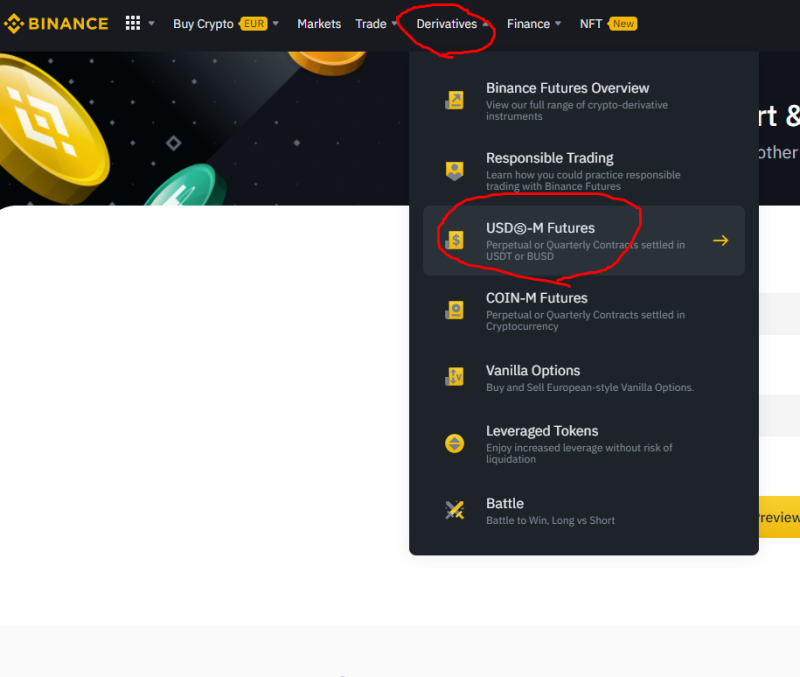Open the NFT page
The height and width of the screenshot is (677, 800).
coord(591,24)
